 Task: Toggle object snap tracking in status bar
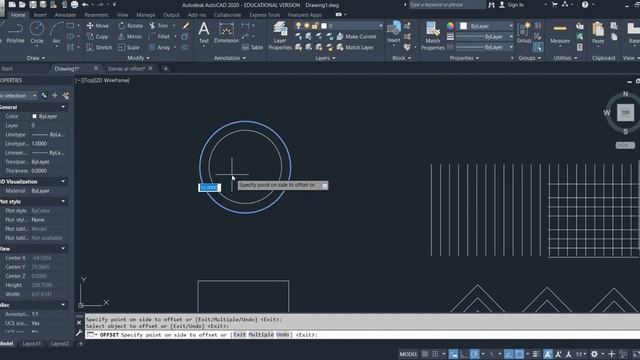[x=508, y=354]
